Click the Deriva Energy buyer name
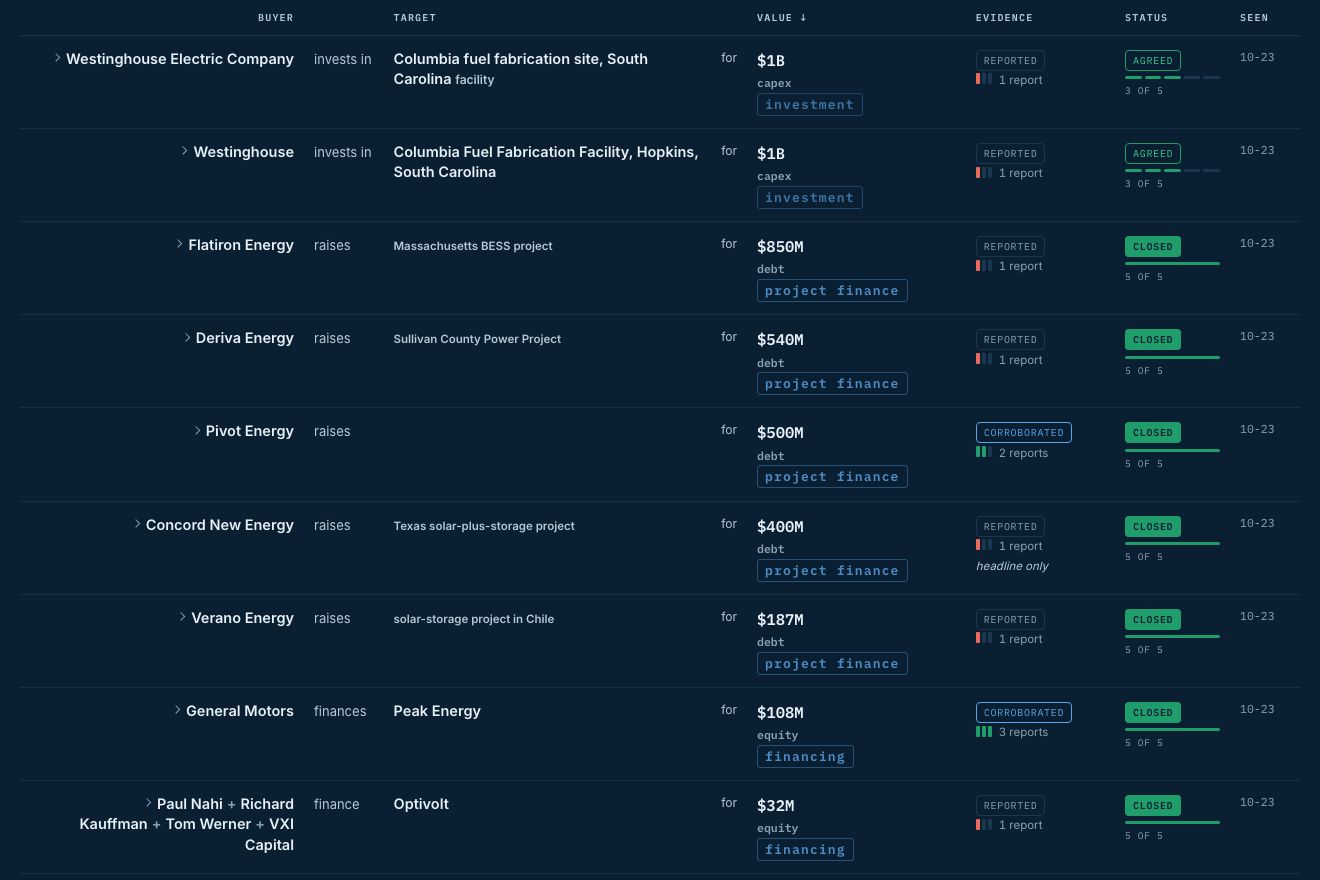The height and width of the screenshot is (880, 1320). pos(245,338)
